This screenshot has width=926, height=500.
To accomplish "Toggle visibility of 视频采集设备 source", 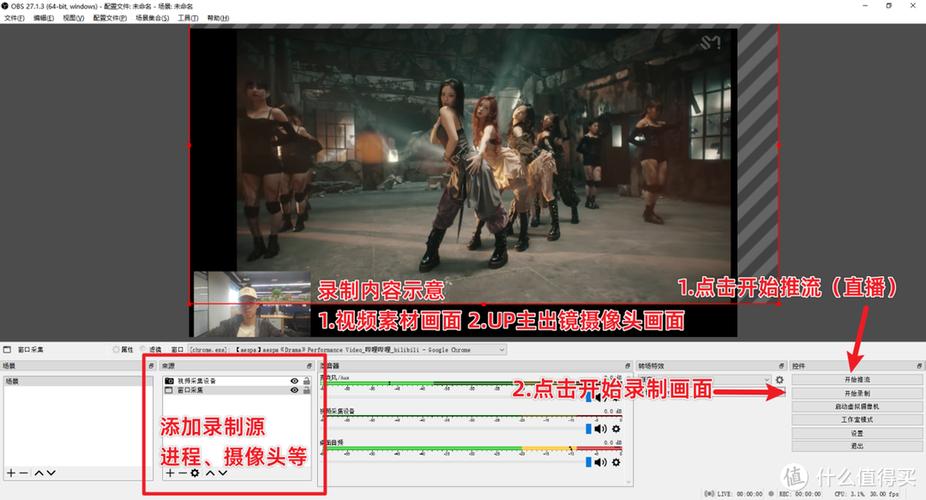I will click(x=294, y=381).
